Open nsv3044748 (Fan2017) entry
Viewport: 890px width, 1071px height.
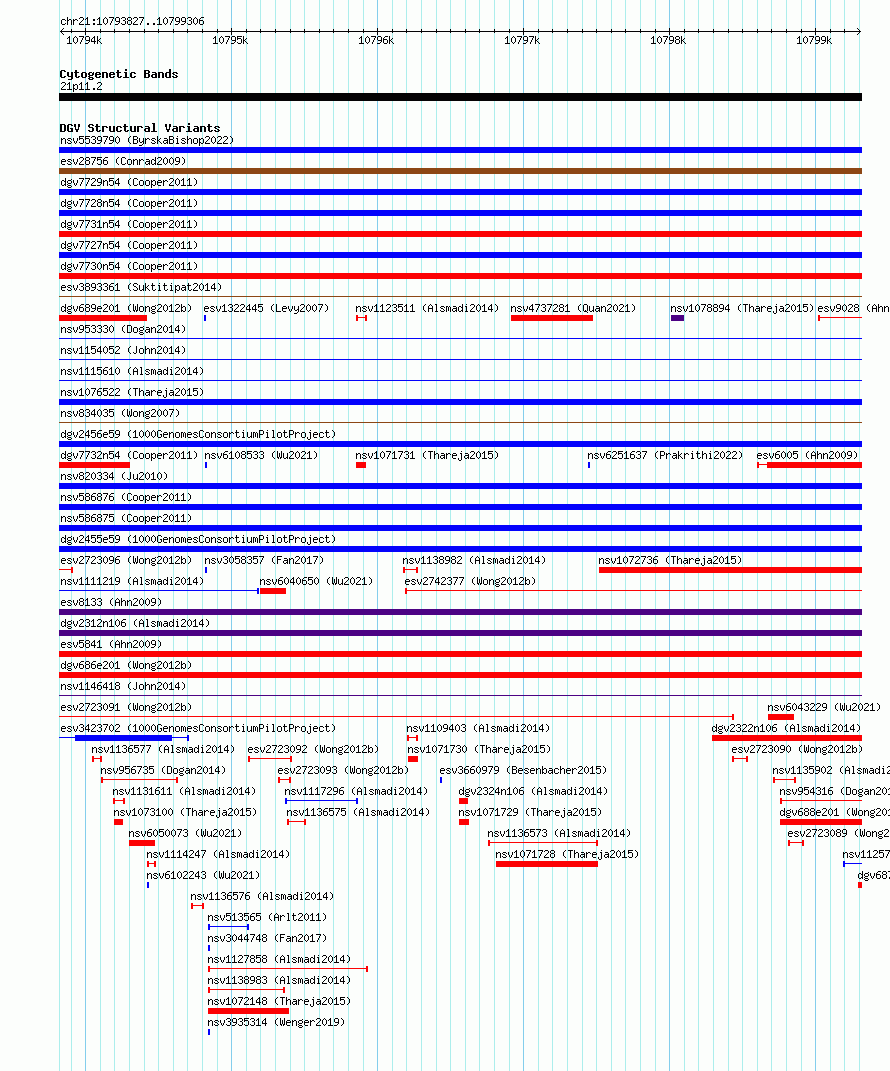pyautogui.click(x=267, y=938)
